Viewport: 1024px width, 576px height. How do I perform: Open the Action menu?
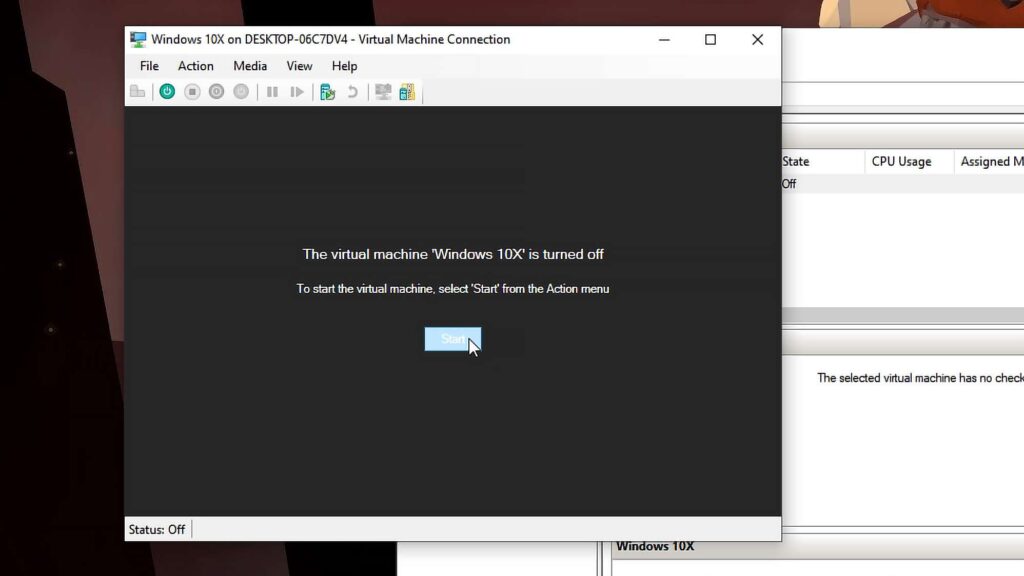(196, 66)
